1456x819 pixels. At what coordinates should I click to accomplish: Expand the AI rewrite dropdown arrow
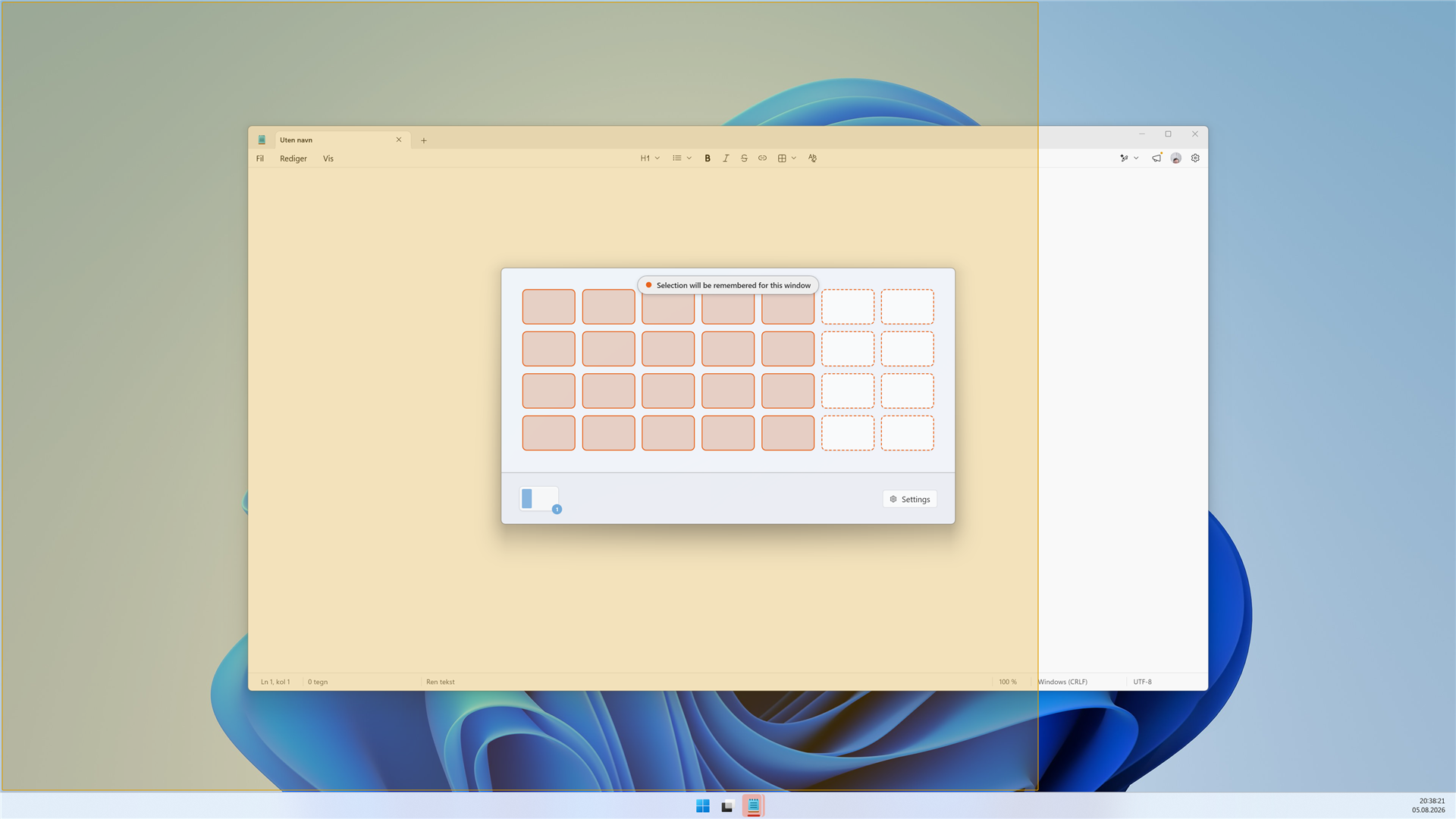(1136, 158)
